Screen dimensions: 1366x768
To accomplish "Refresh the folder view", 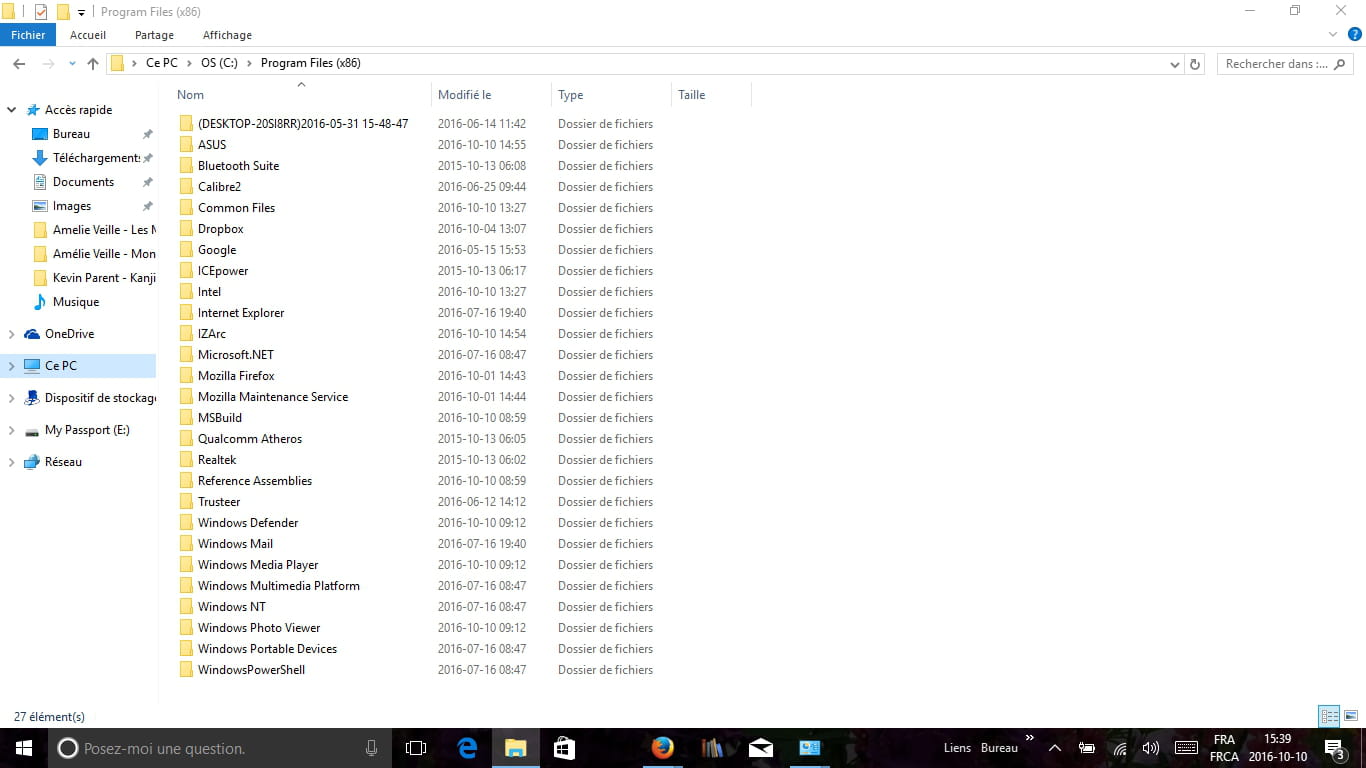I will tap(1194, 64).
